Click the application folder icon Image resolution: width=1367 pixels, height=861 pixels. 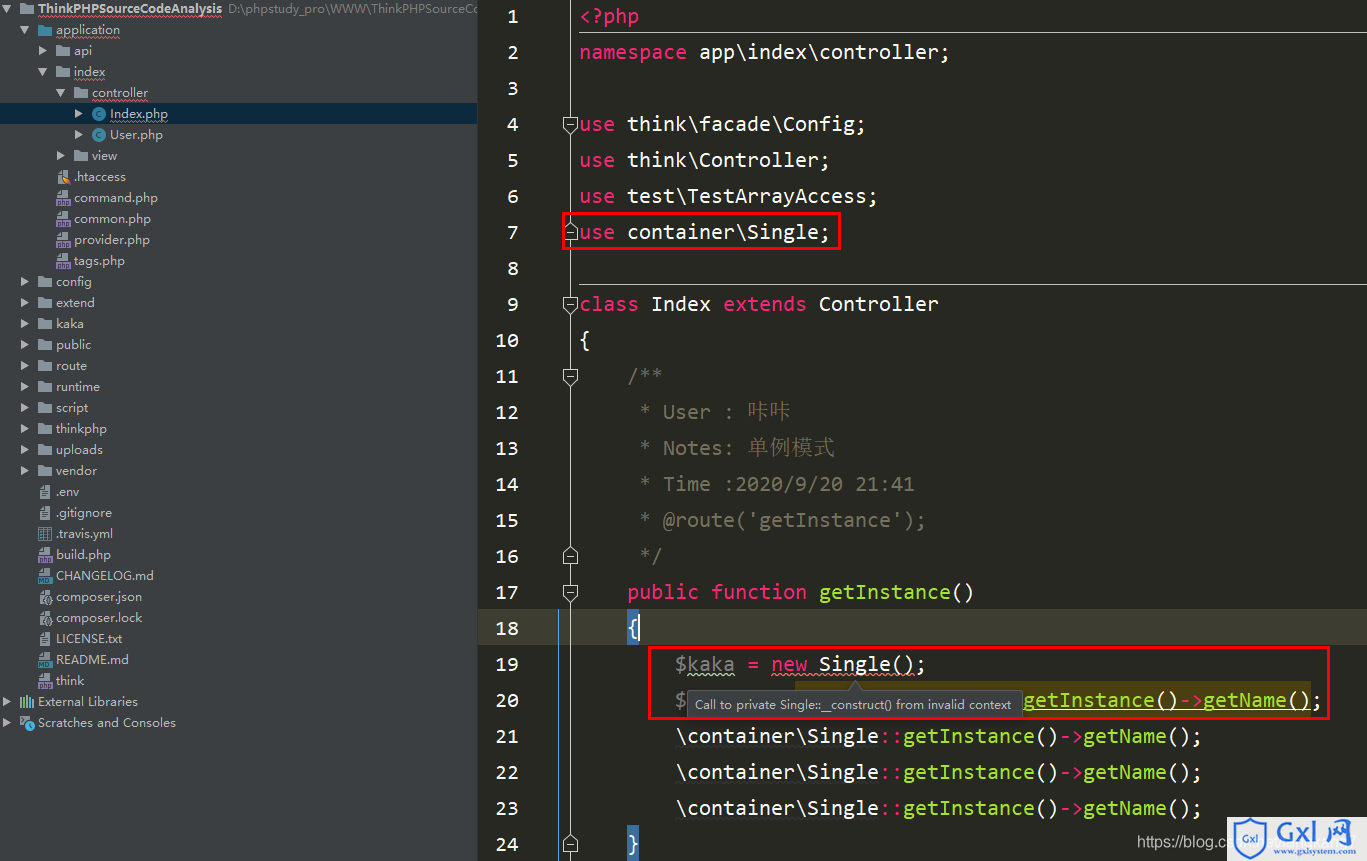[x=45, y=30]
